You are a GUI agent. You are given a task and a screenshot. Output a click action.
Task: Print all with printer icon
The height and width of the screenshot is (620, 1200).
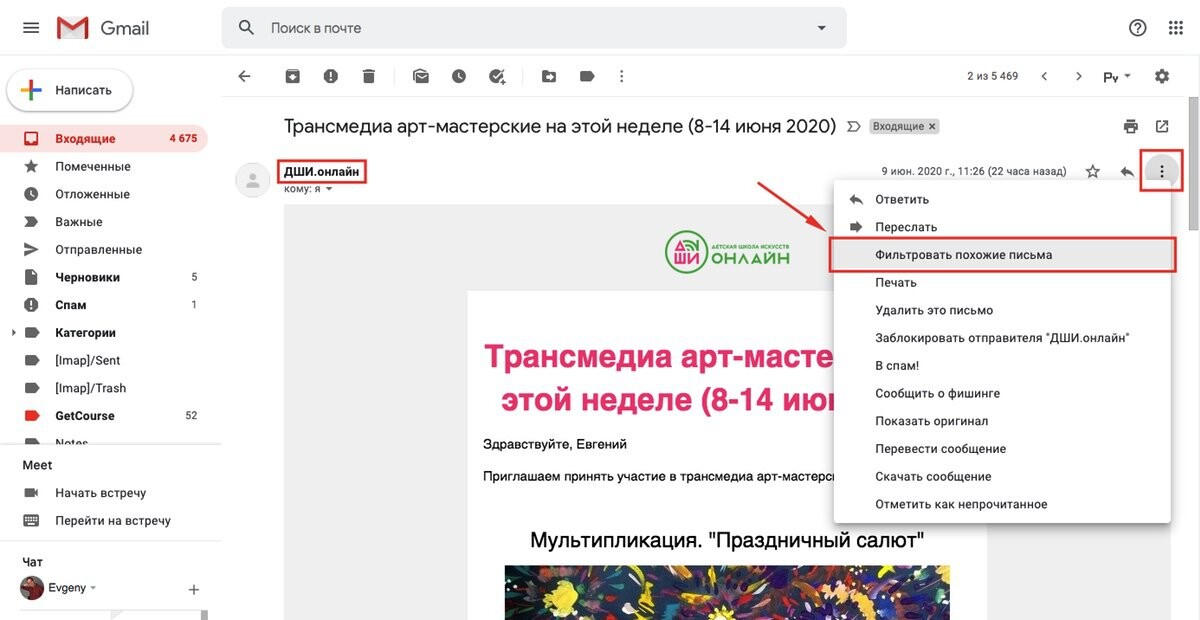tap(1131, 126)
